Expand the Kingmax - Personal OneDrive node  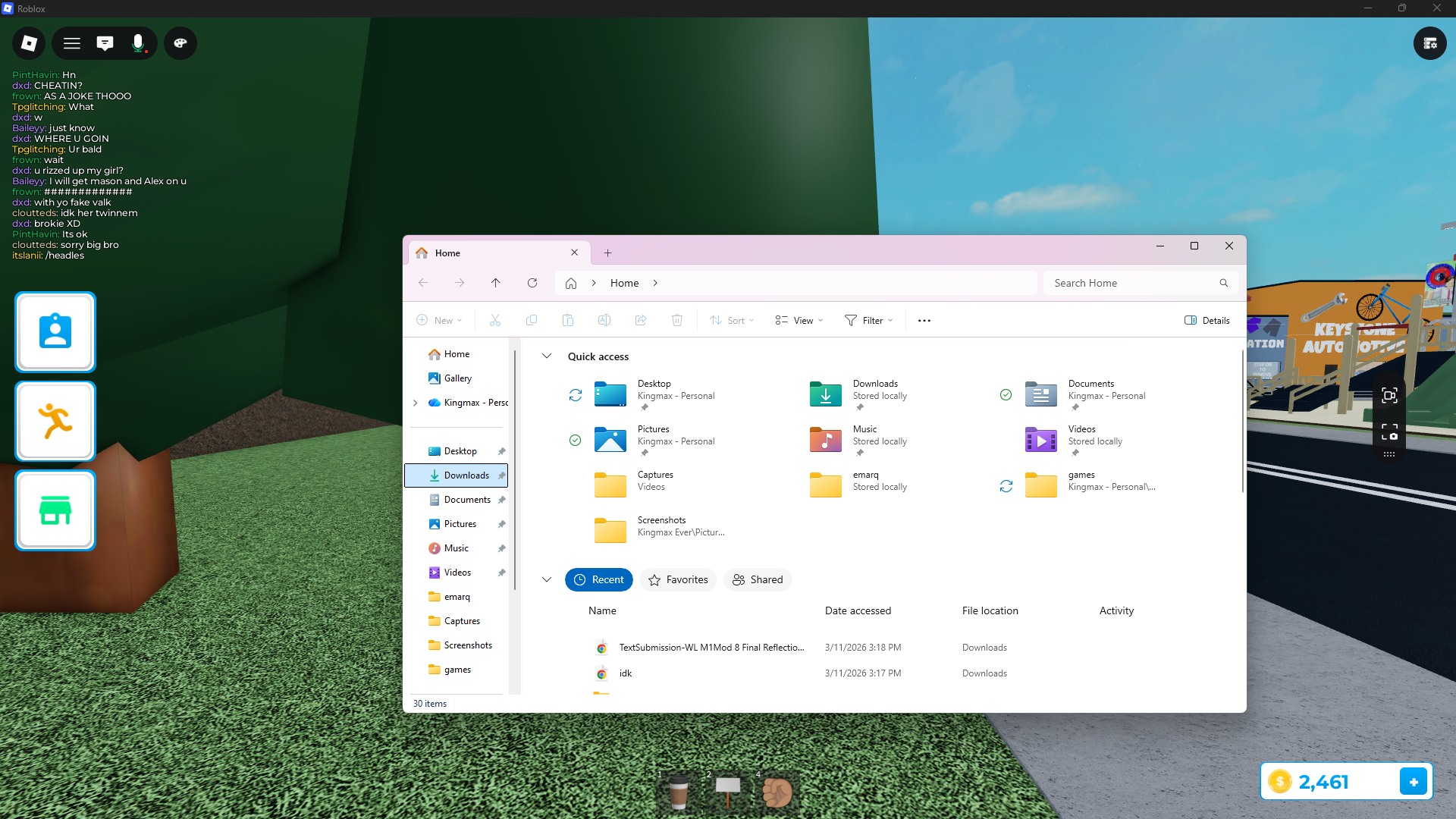pos(416,403)
